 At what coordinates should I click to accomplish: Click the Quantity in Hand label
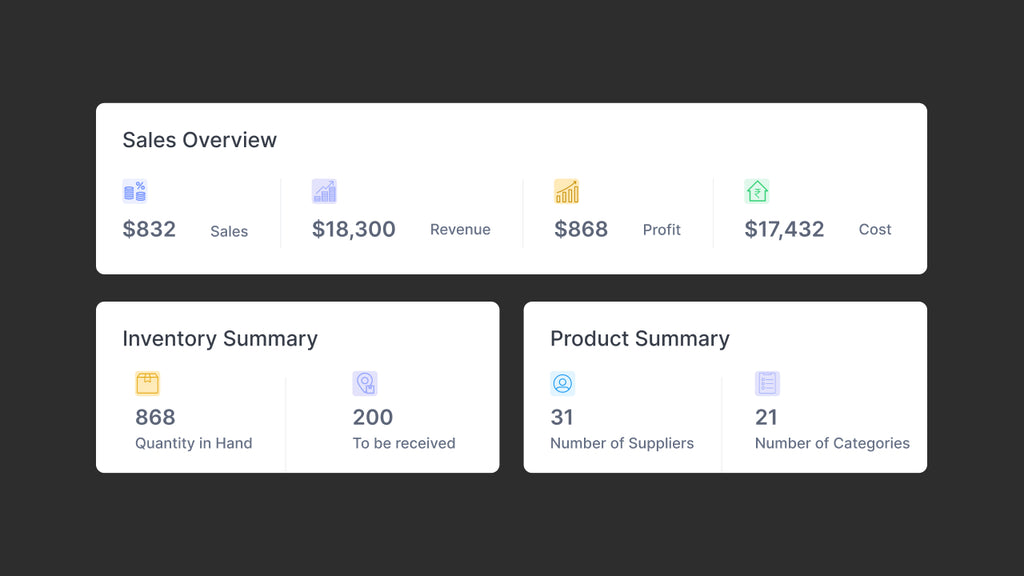193,443
